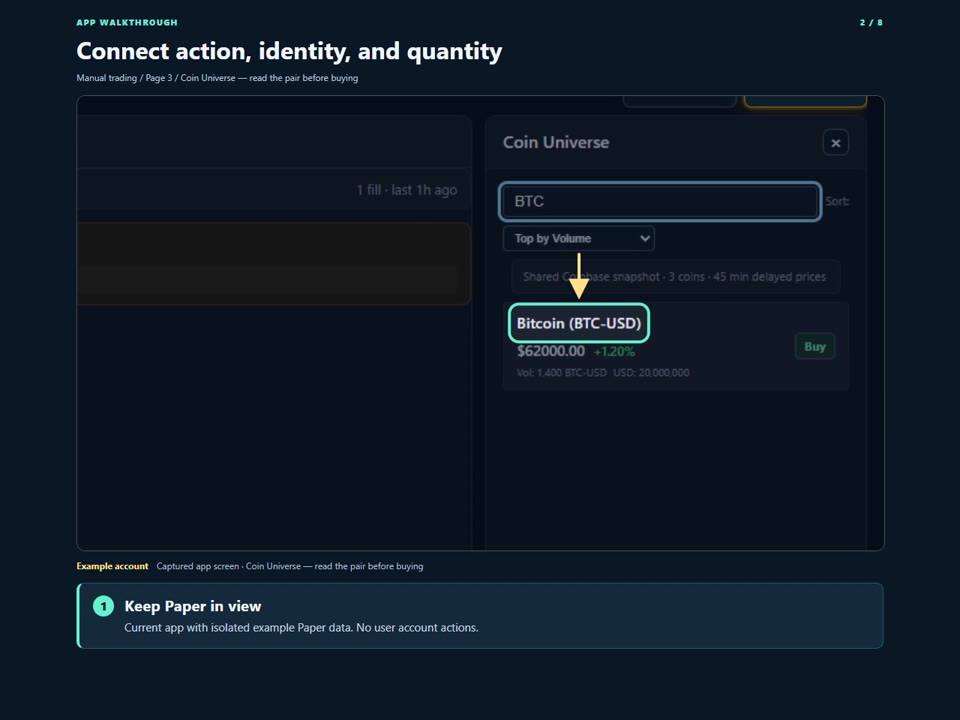Click the numbered step 1 circle icon
960x720 pixels.
(103, 606)
